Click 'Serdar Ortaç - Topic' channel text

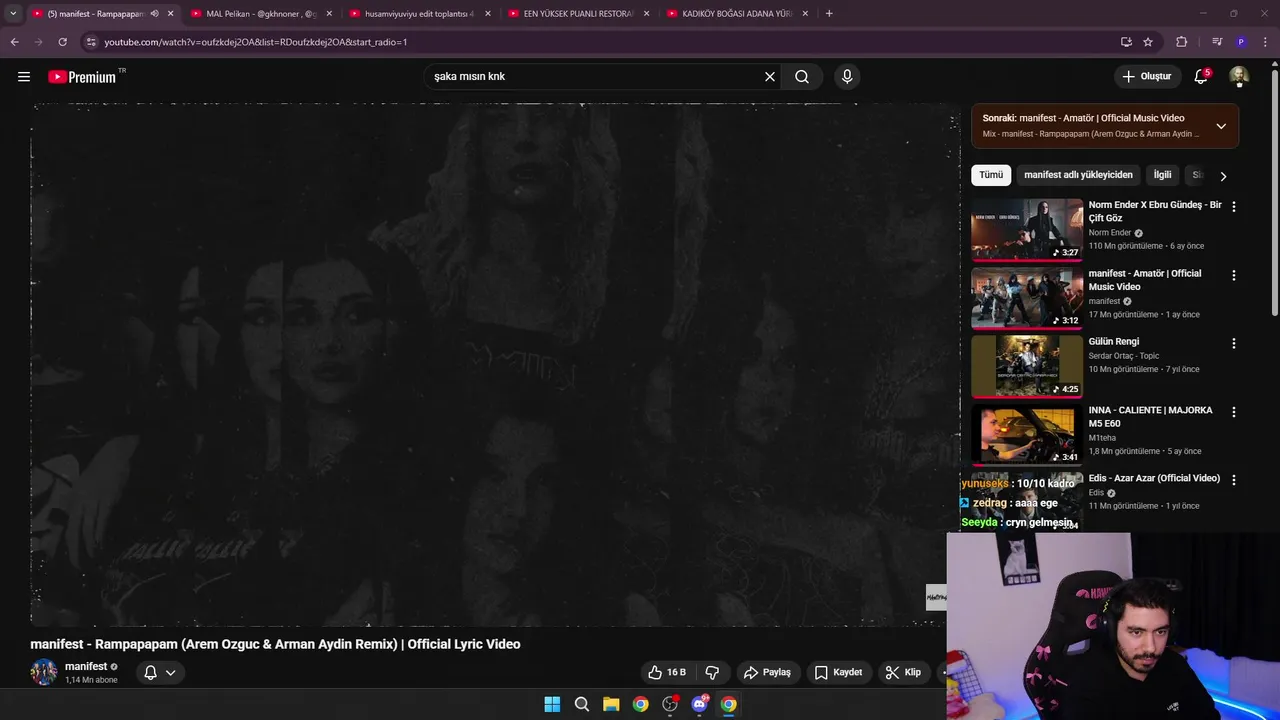tap(1124, 356)
